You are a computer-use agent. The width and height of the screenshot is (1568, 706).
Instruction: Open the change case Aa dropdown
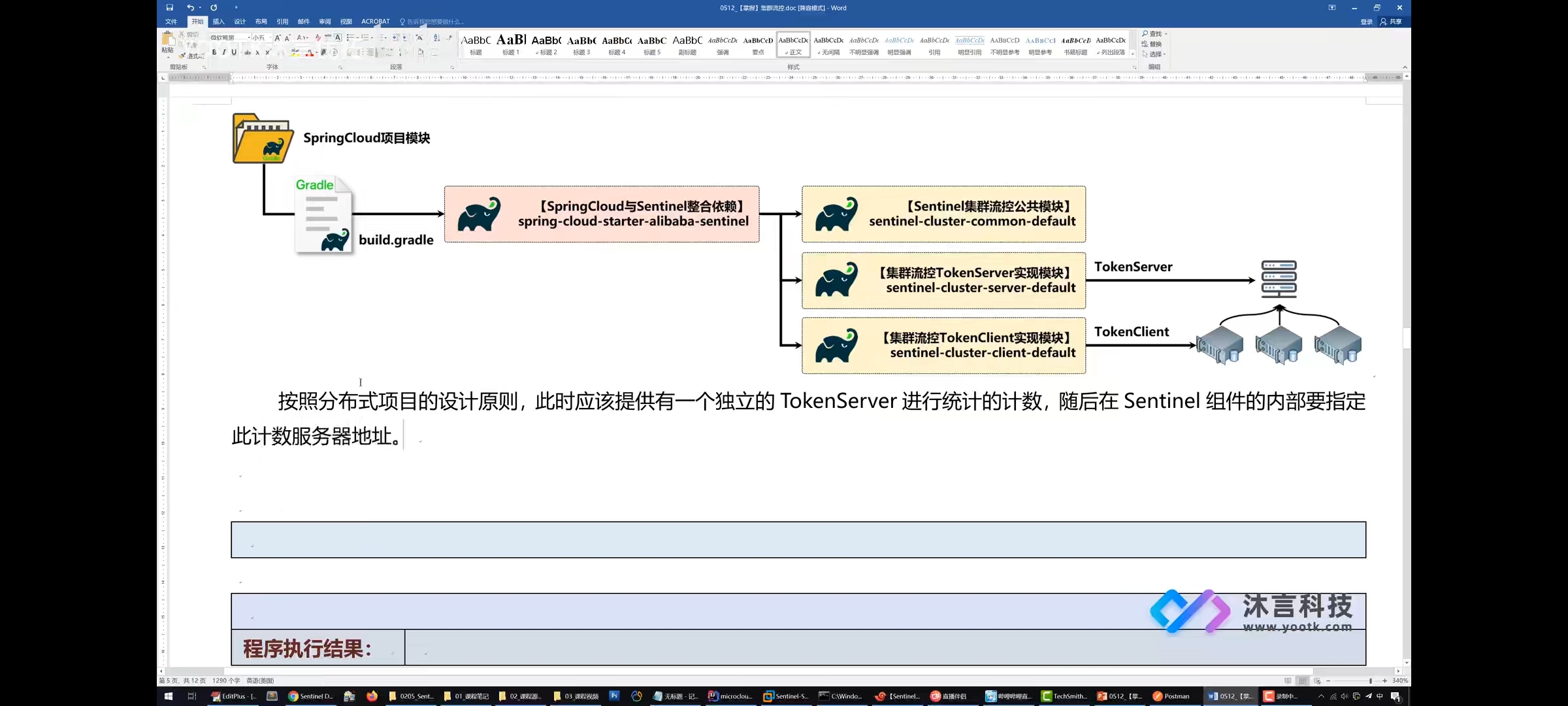302,38
